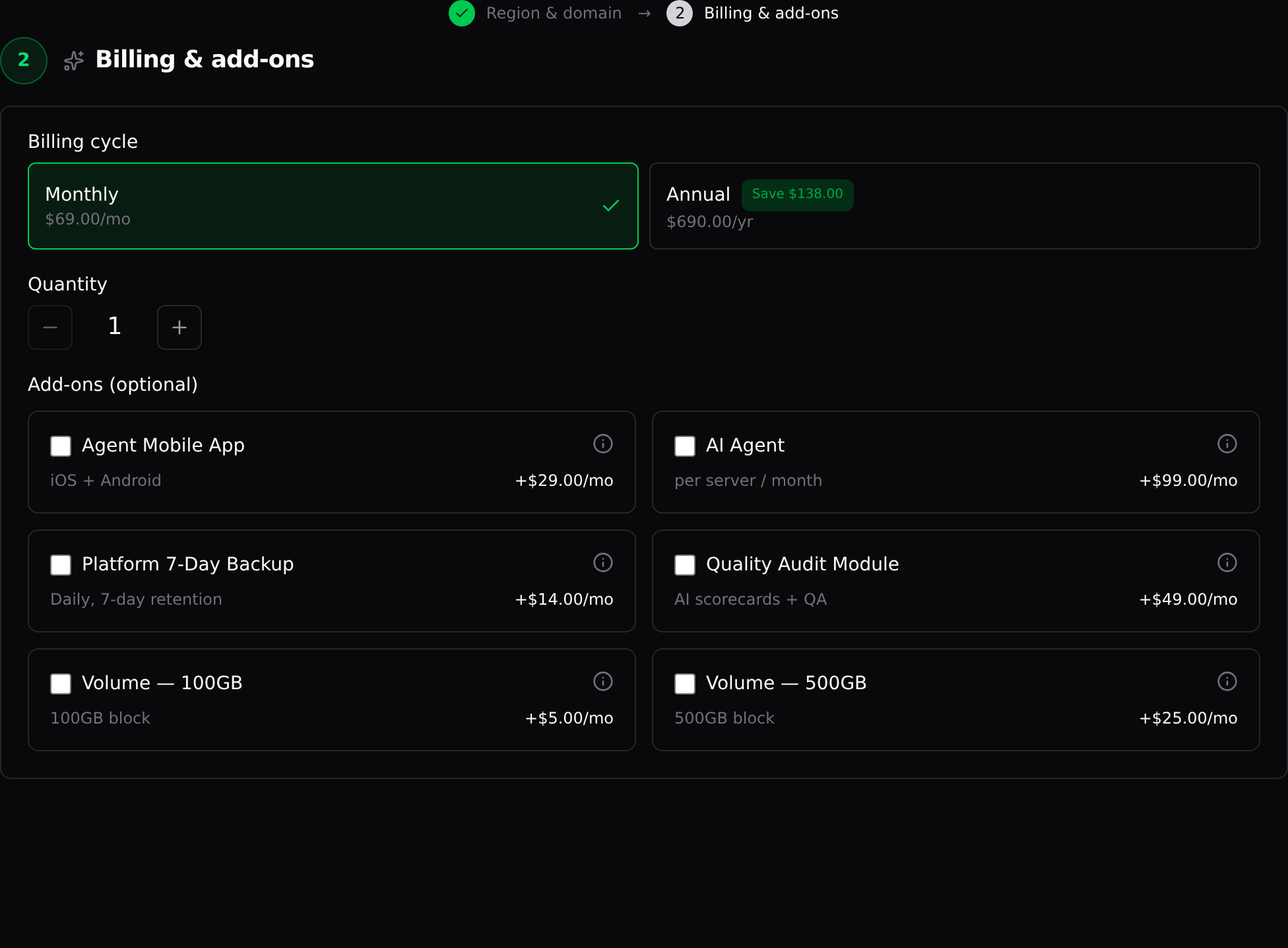Click the 'AI scorecards + QA' description
The width and height of the screenshot is (1288, 948).
(750, 599)
